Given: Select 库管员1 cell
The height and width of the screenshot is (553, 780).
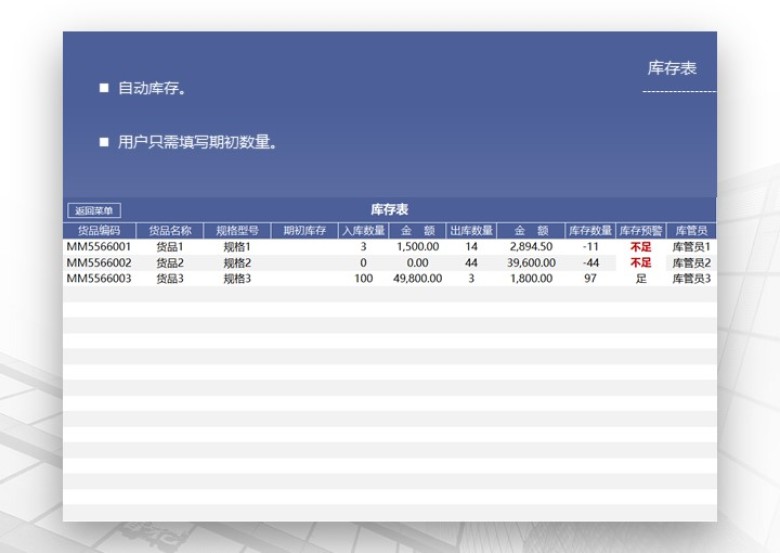Looking at the screenshot, I should pyautogui.click(x=691, y=247).
